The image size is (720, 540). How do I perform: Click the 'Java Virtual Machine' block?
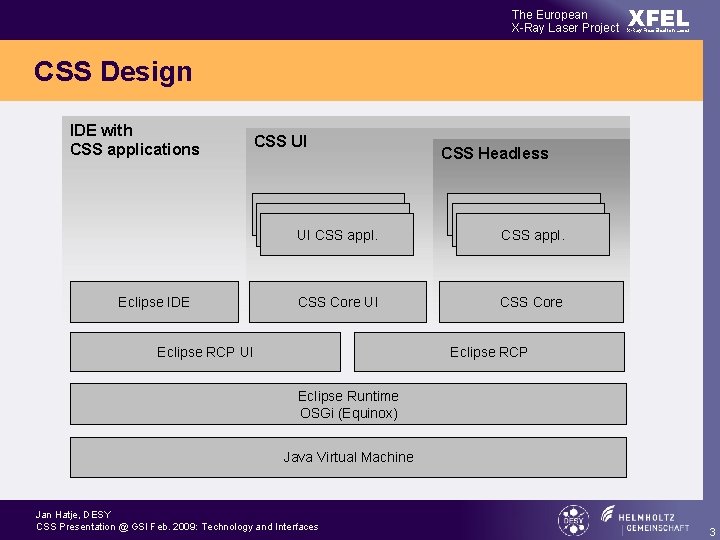348,457
